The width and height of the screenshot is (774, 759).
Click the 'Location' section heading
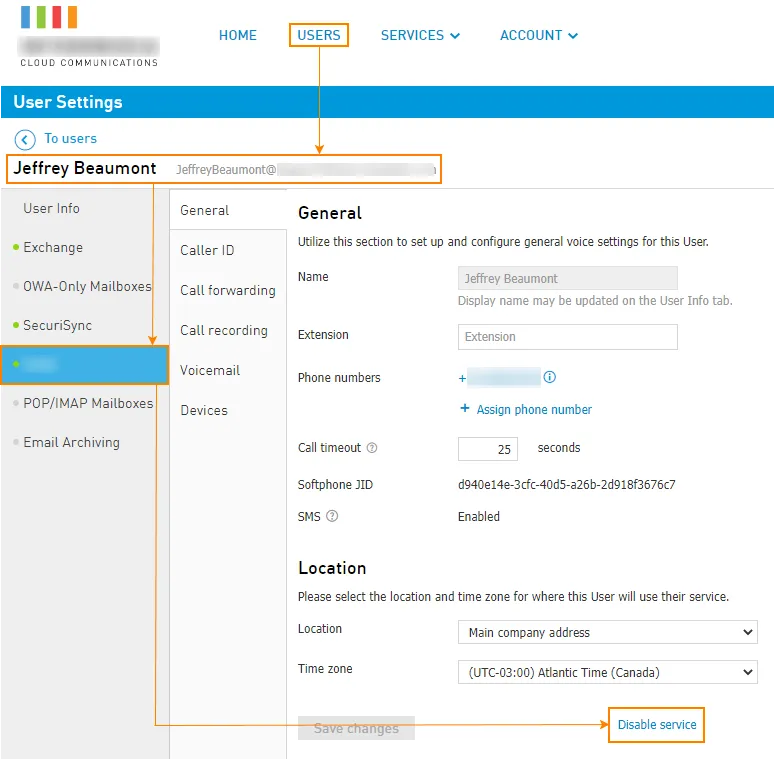point(332,568)
